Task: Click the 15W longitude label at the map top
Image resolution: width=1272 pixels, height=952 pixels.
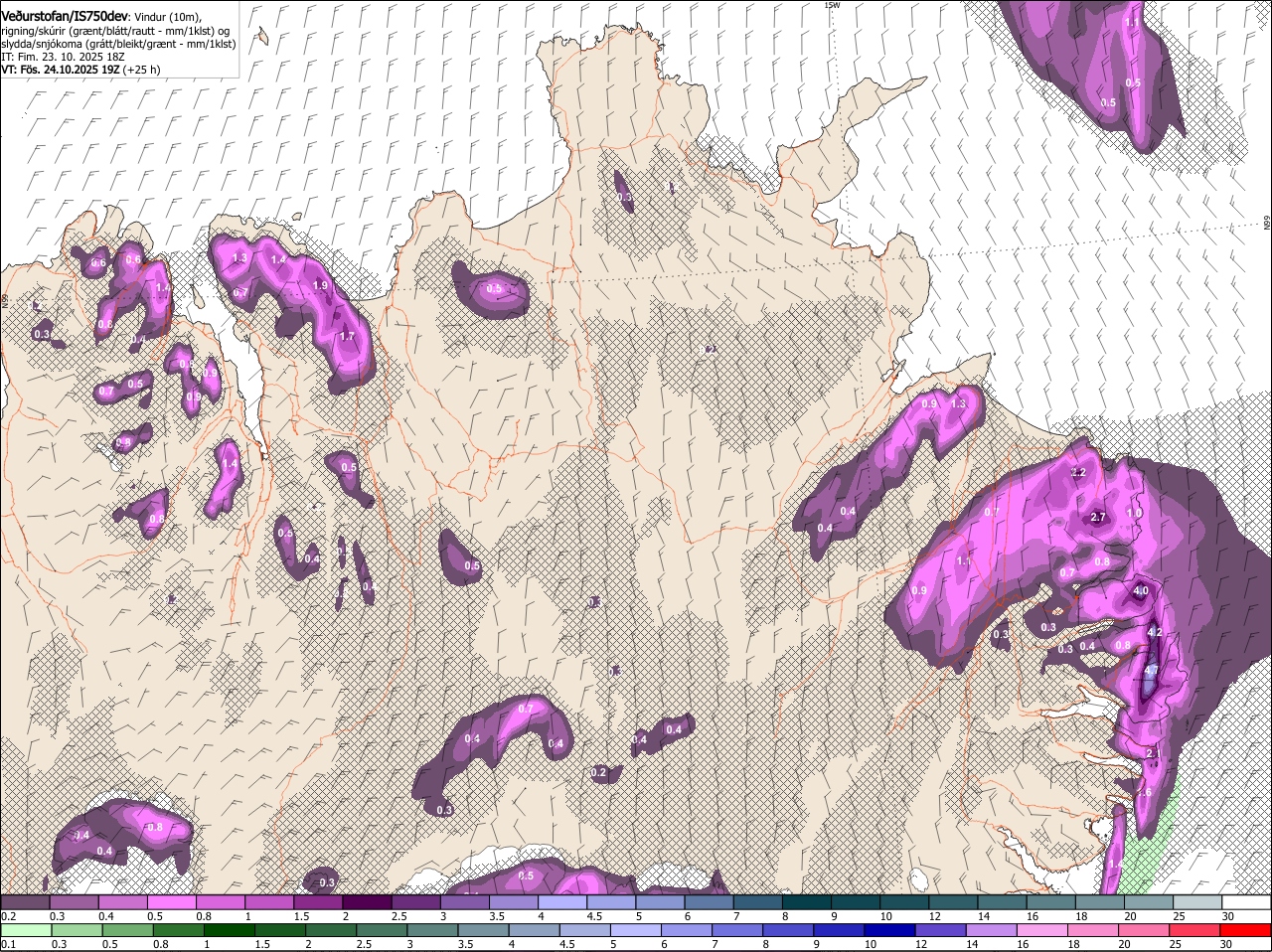Action: [832, 5]
